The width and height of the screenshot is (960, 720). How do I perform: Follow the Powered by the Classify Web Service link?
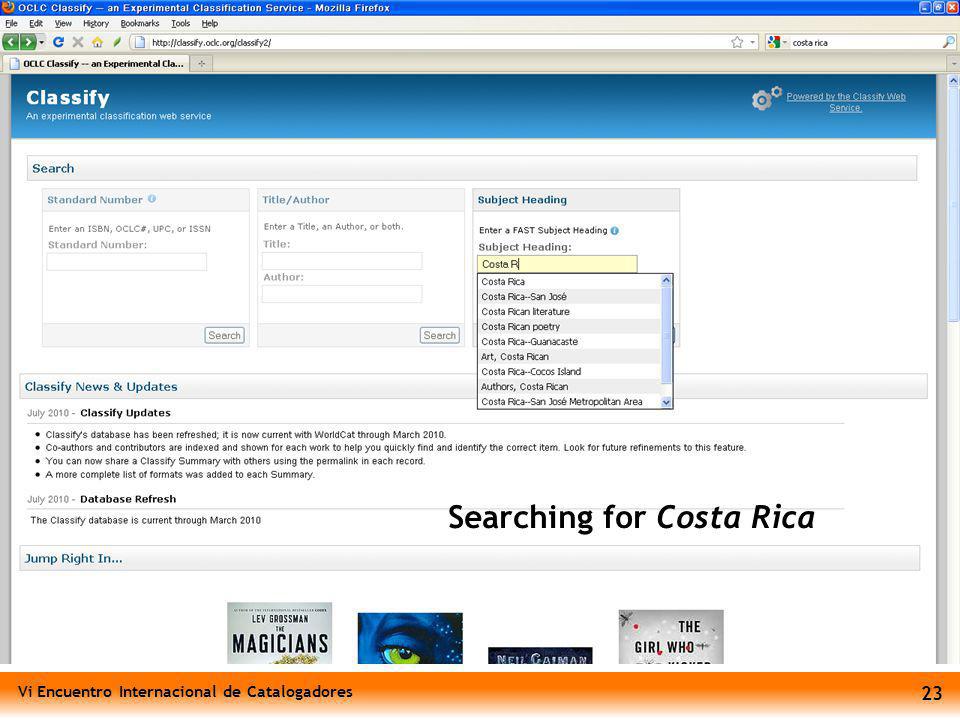coord(846,102)
